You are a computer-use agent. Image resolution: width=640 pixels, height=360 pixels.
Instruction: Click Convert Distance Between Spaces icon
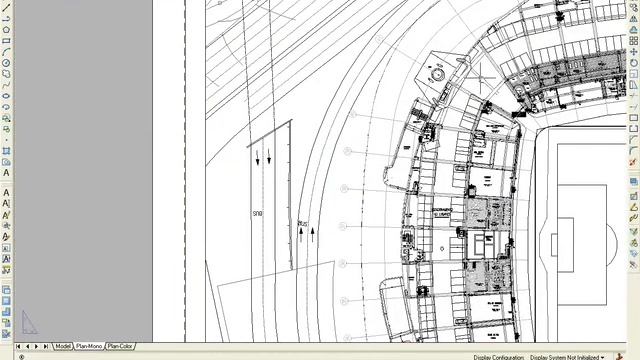pyautogui.click(x=6, y=269)
